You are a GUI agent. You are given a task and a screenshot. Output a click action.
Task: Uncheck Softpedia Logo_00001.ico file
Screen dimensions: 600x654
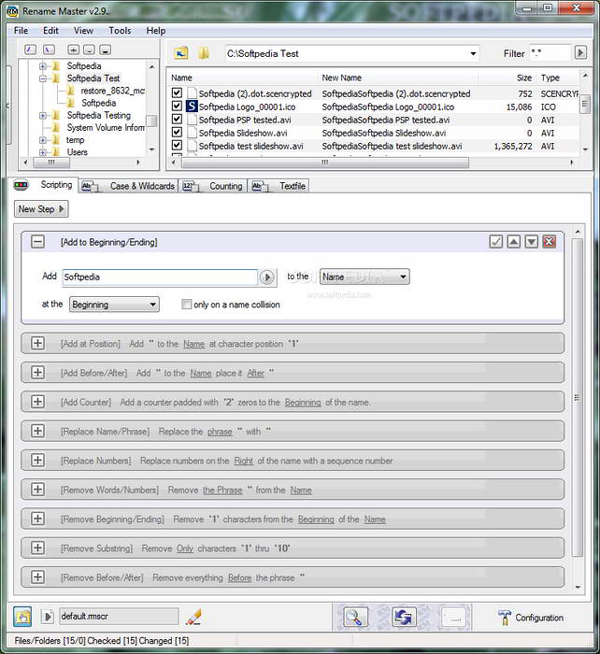(x=177, y=106)
